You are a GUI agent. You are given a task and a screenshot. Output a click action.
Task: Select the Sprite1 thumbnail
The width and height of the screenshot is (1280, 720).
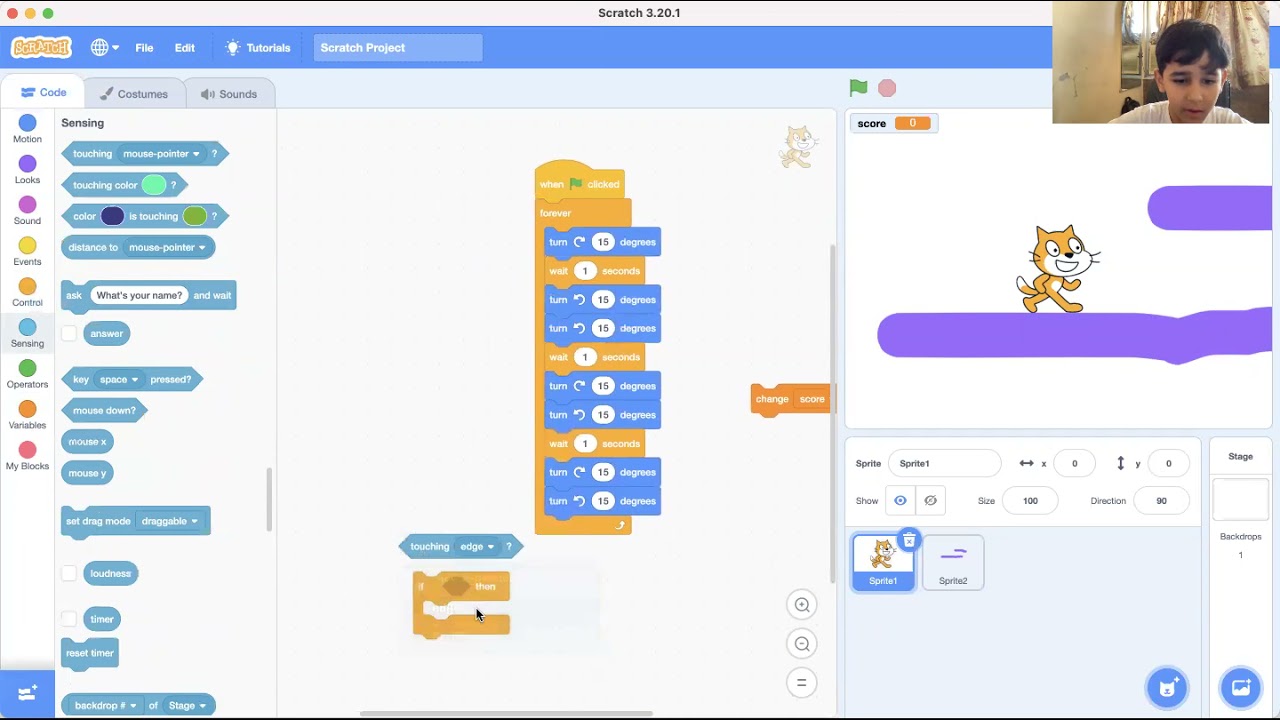(883, 563)
